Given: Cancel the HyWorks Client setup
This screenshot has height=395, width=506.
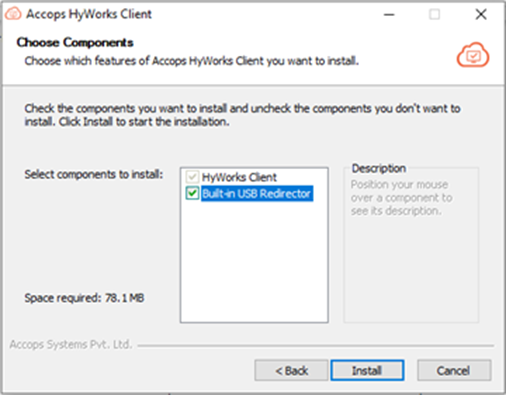Looking at the screenshot, I should pos(454,370).
